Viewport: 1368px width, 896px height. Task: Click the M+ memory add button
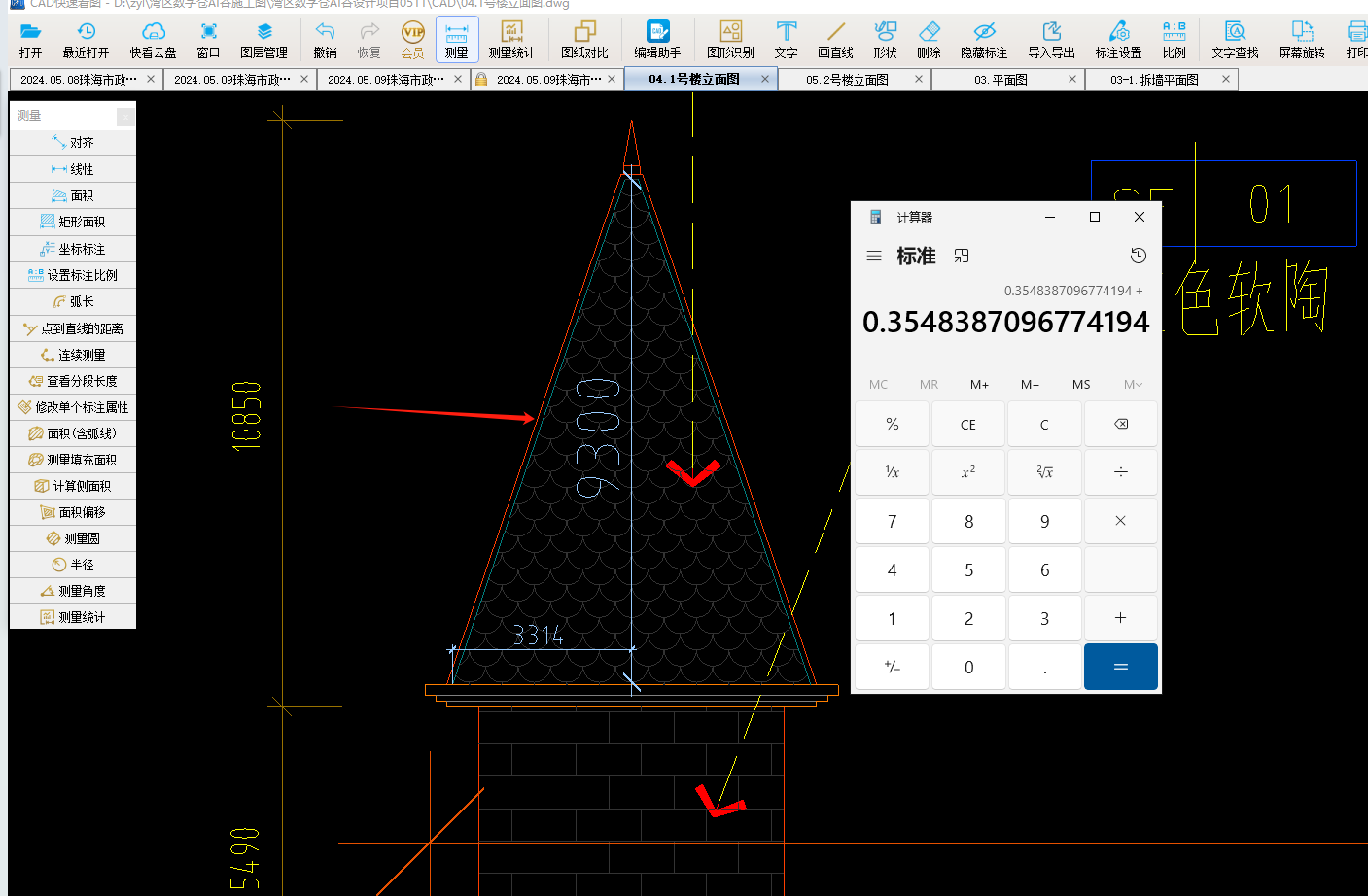tap(979, 384)
